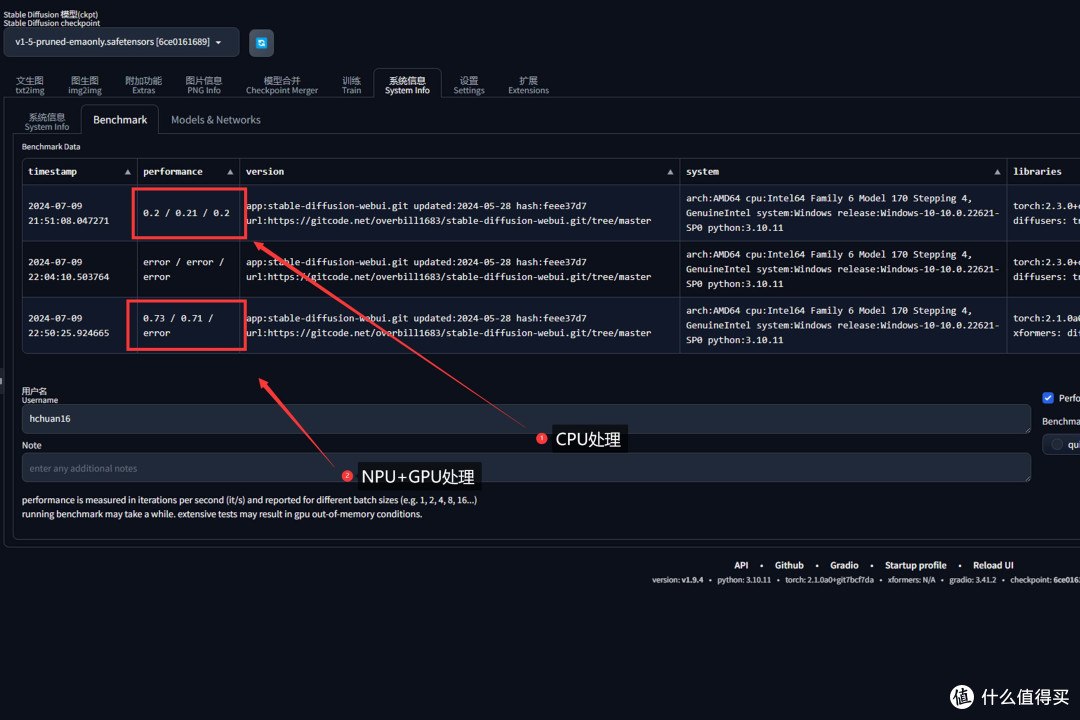Toggle the Perfo... checkbox on the right
The width and height of the screenshot is (1080, 720).
tap(1048, 398)
